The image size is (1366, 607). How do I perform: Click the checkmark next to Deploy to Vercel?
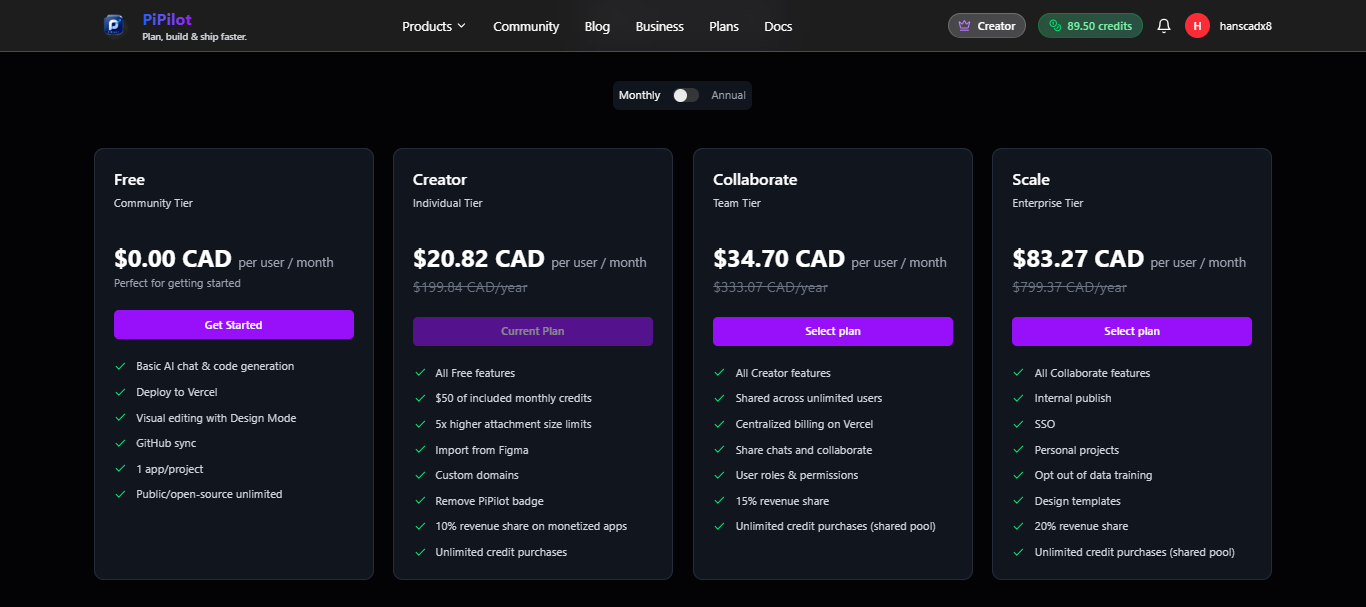(x=121, y=392)
